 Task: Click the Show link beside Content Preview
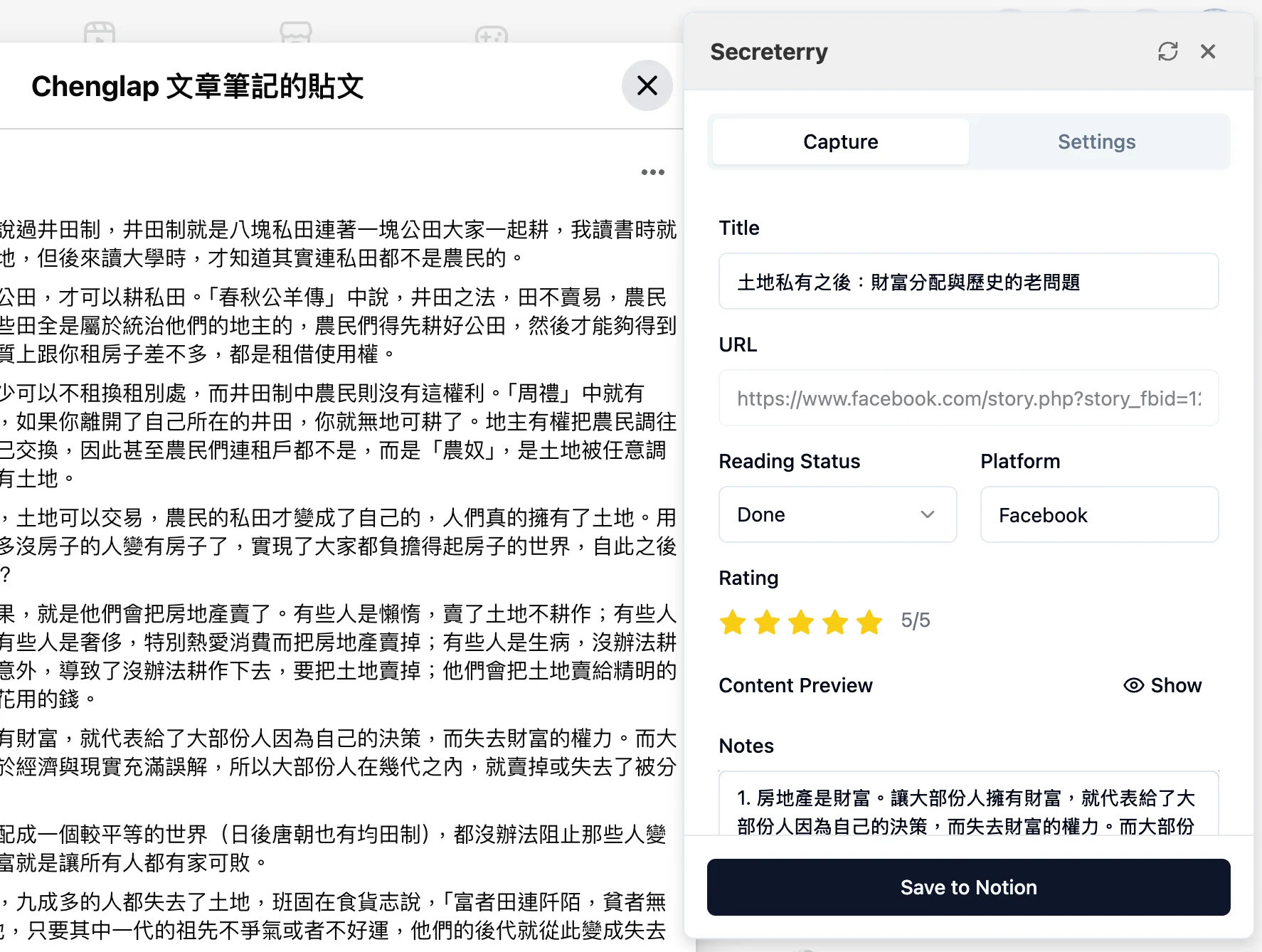1174,685
